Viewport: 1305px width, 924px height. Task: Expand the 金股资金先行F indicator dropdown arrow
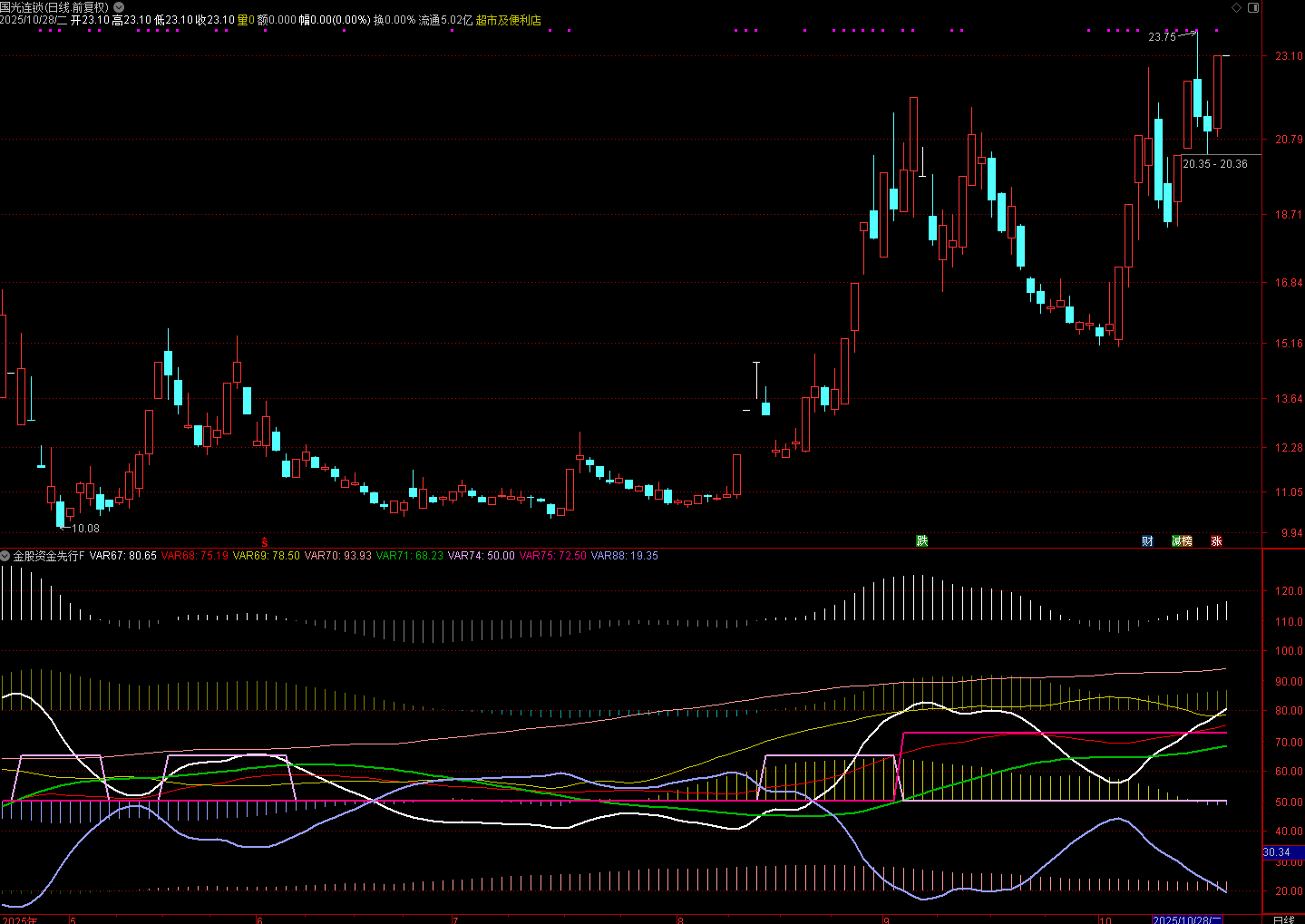point(5,556)
